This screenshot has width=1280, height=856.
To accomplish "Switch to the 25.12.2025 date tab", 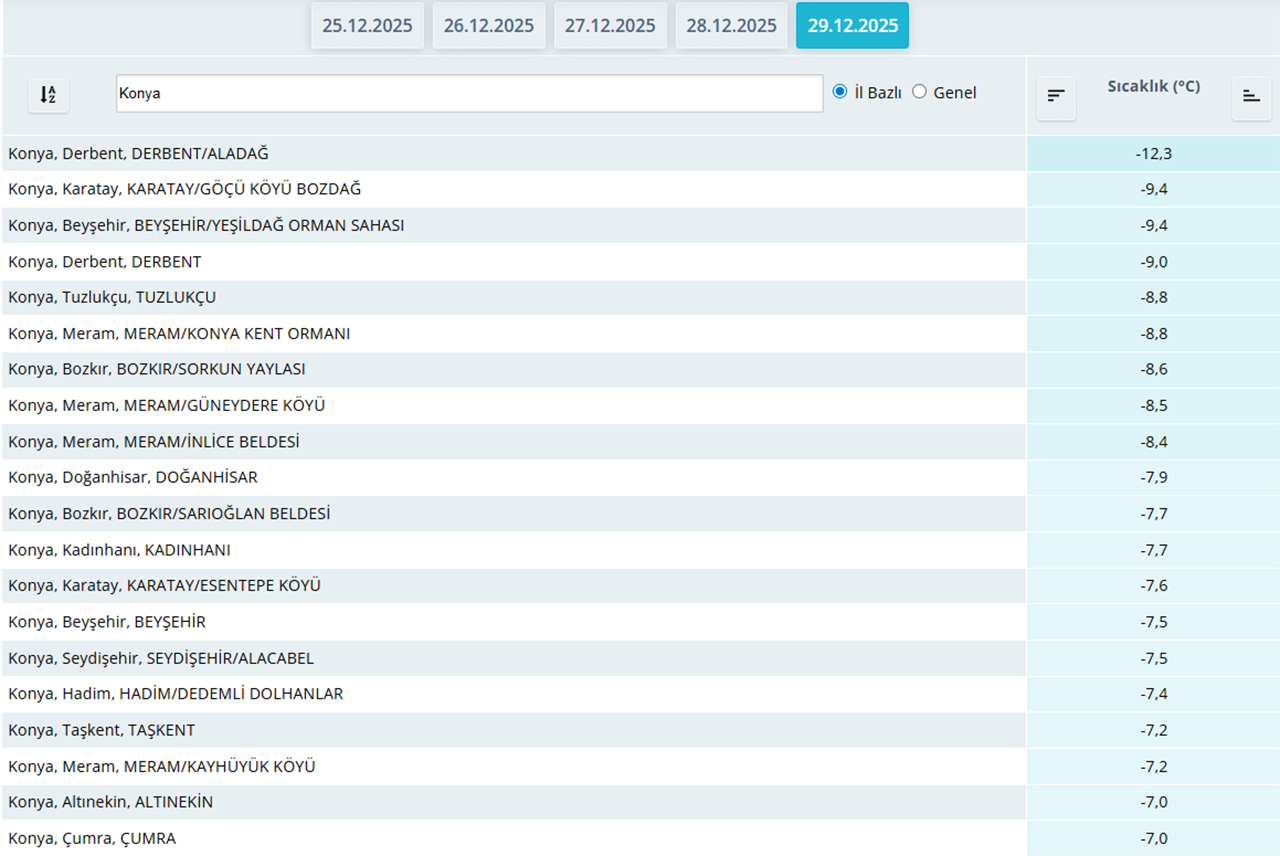I will (x=367, y=26).
